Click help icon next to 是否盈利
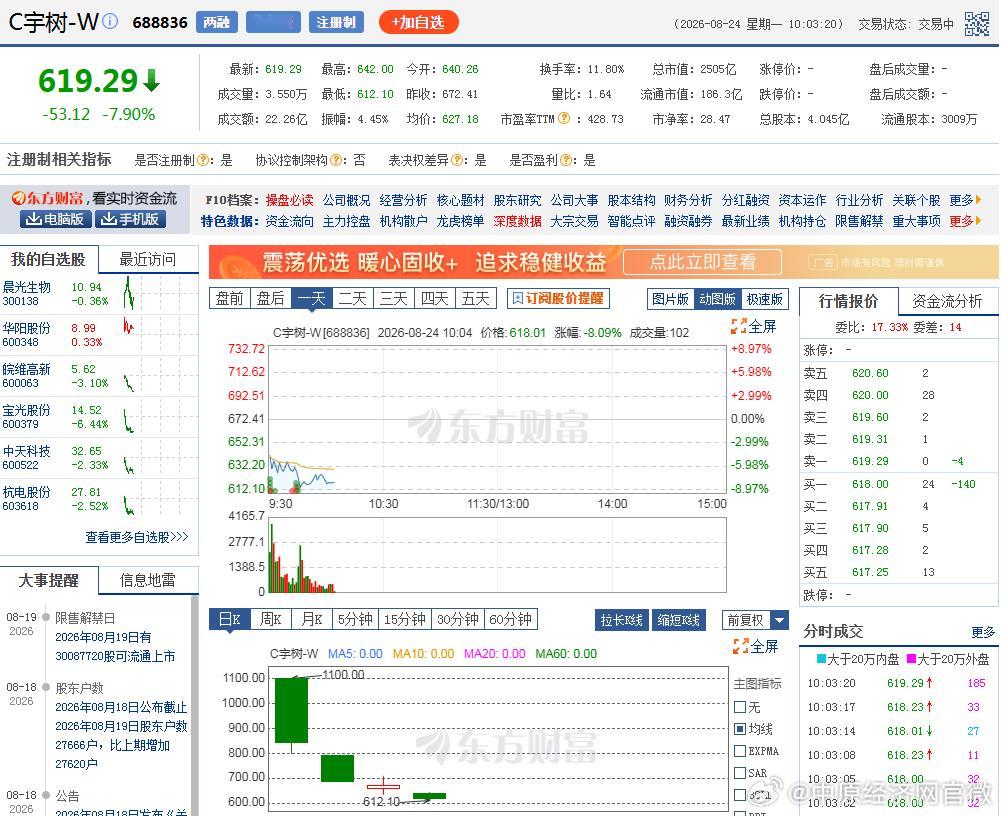 point(566,160)
